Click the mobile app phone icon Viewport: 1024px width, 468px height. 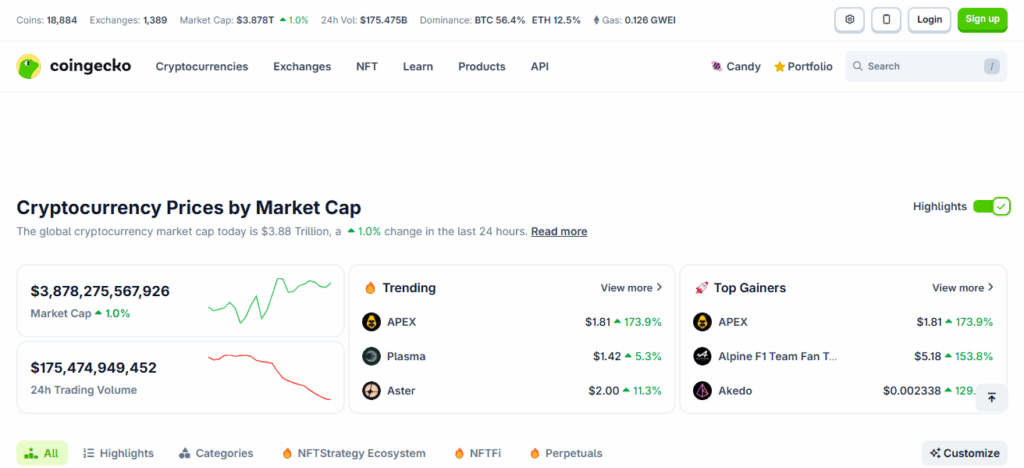coord(886,19)
